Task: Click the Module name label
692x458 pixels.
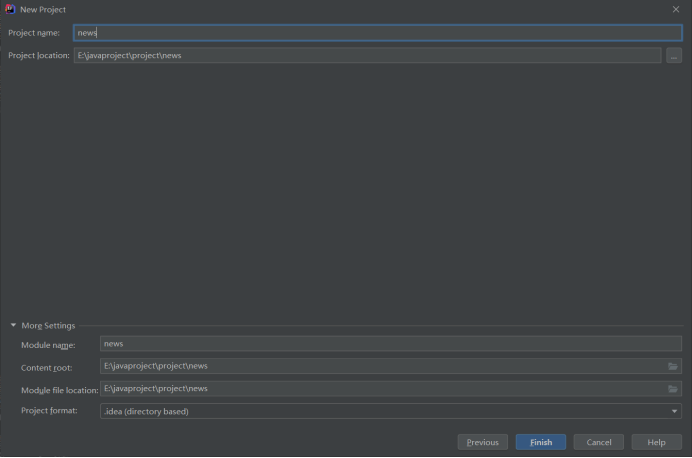Action: (48, 345)
